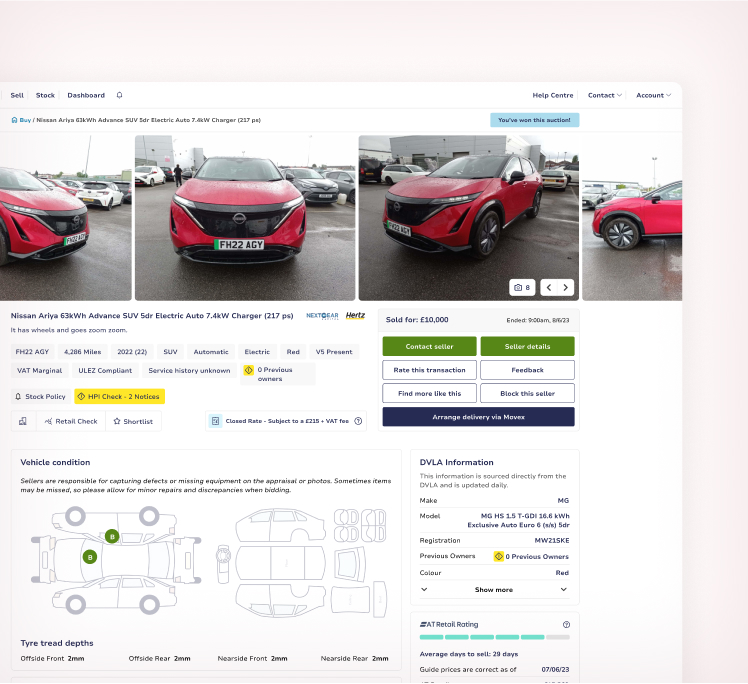The image size is (748, 684).
Task: Expand DVLA Information with Show more
Action: [494, 590]
